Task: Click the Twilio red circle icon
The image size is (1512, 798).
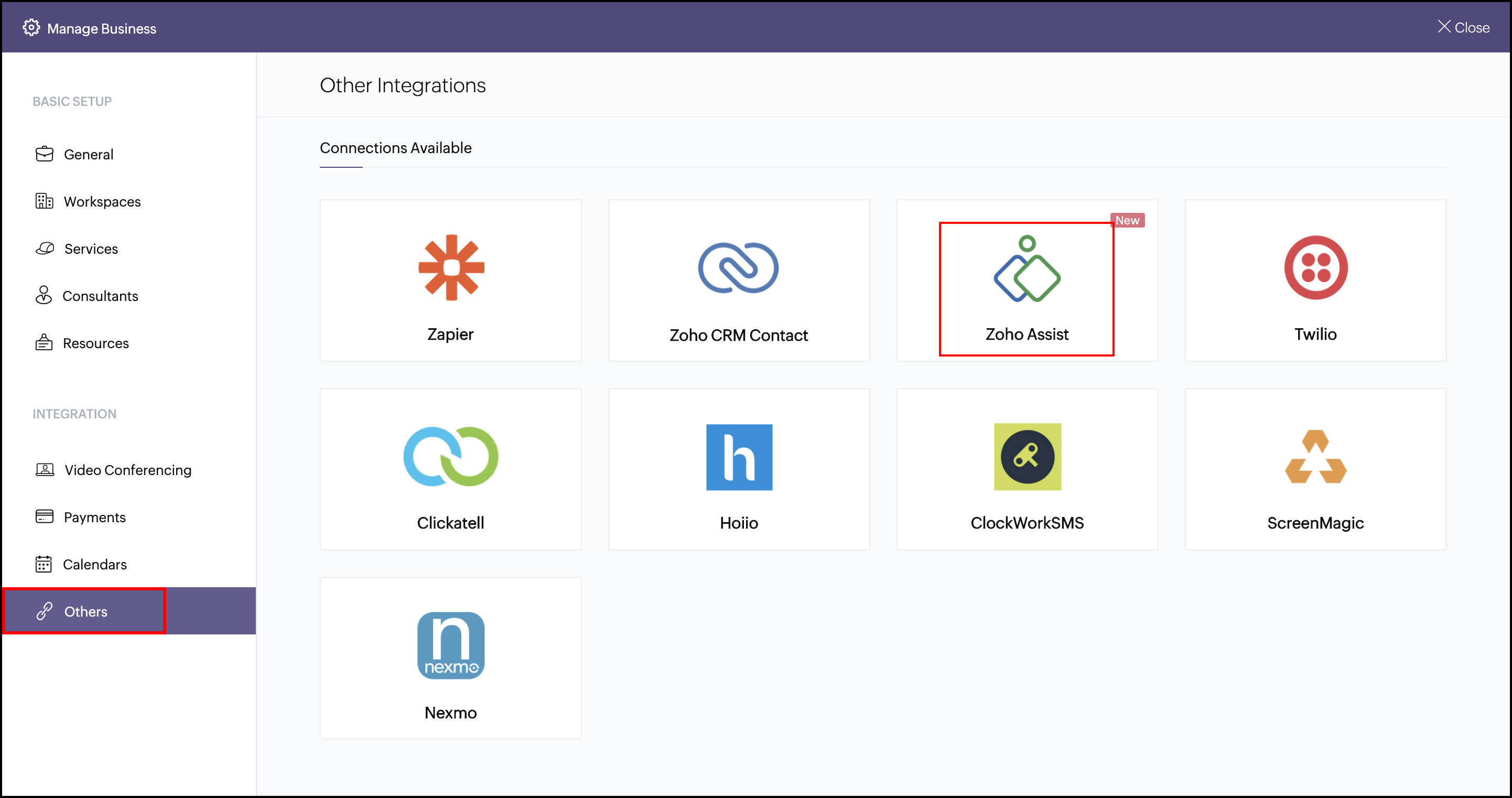Action: [1315, 268]
